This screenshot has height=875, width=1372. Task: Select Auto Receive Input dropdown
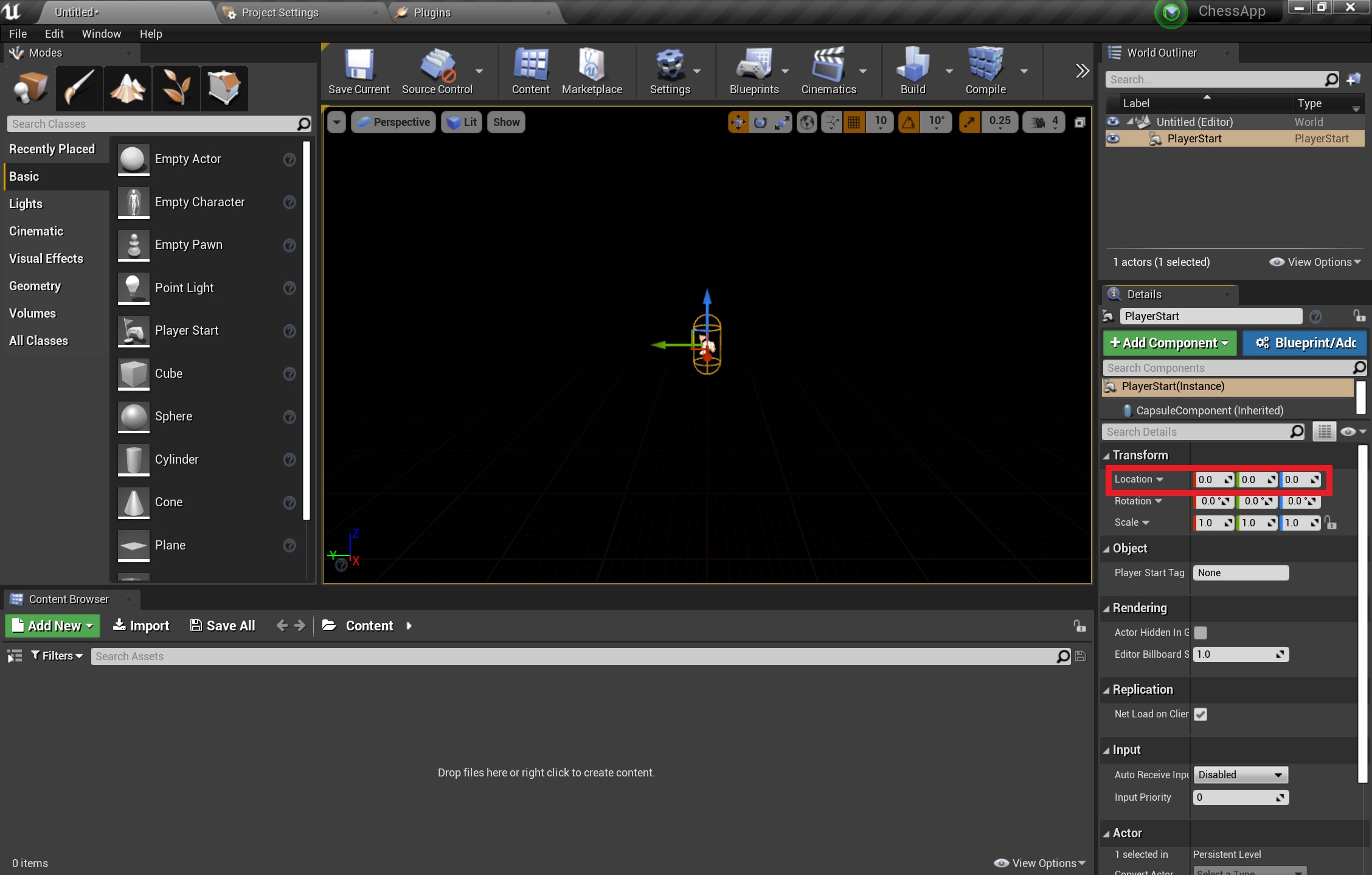click(1239, 775)
